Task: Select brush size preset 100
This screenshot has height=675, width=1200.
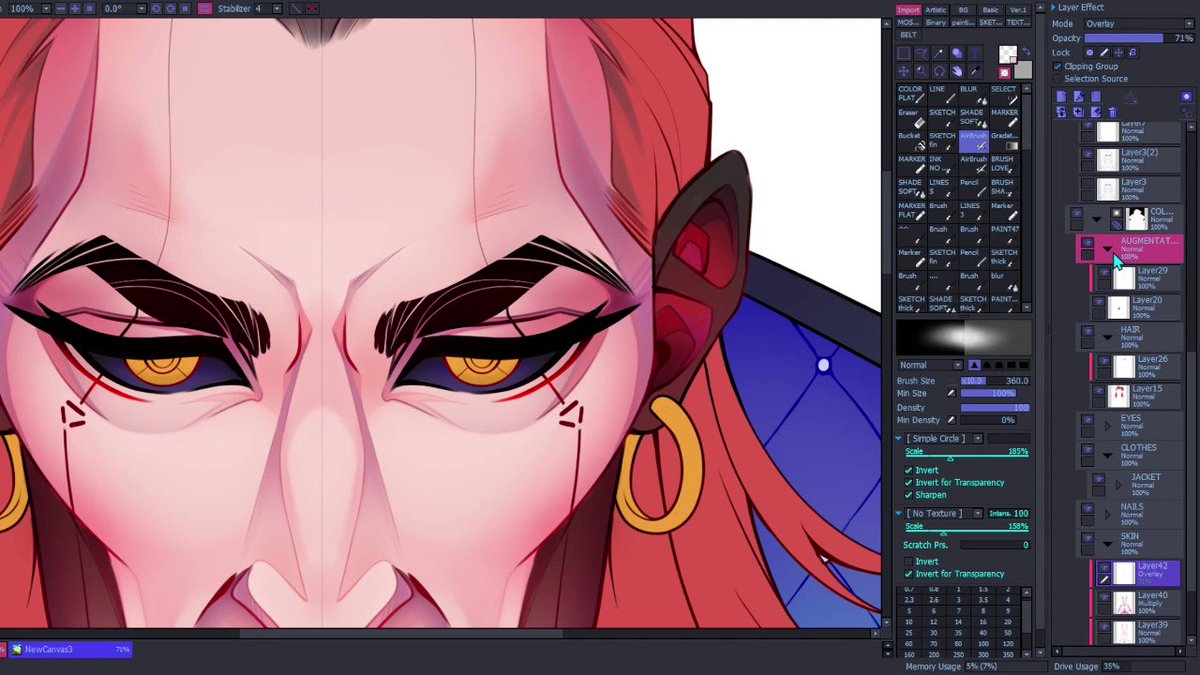Action: pyautogui.click(x=983, y=643)
